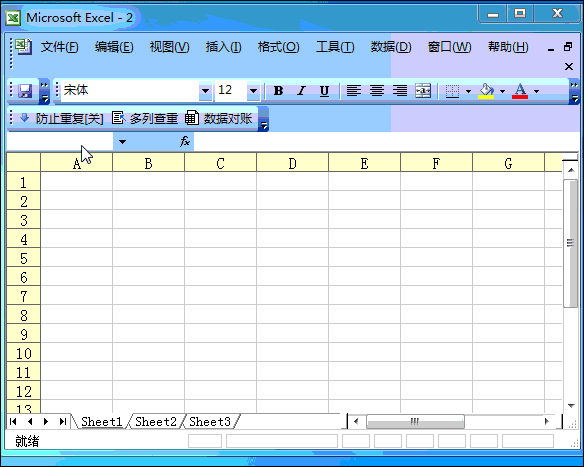Viewport: 584px width, 467px height.
Task: Toggle Underline formatting
Action: (x=324, y=90)
